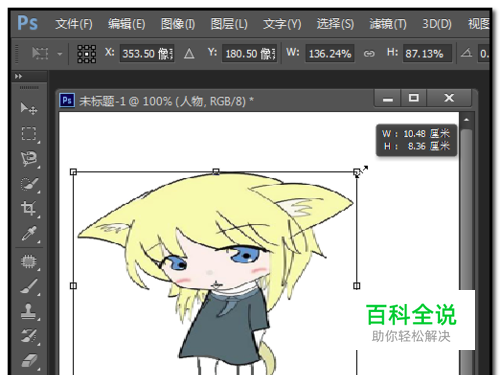
Task: Click the right-middle transform handle
Action: pyautogui.click(x=357, y=286)
